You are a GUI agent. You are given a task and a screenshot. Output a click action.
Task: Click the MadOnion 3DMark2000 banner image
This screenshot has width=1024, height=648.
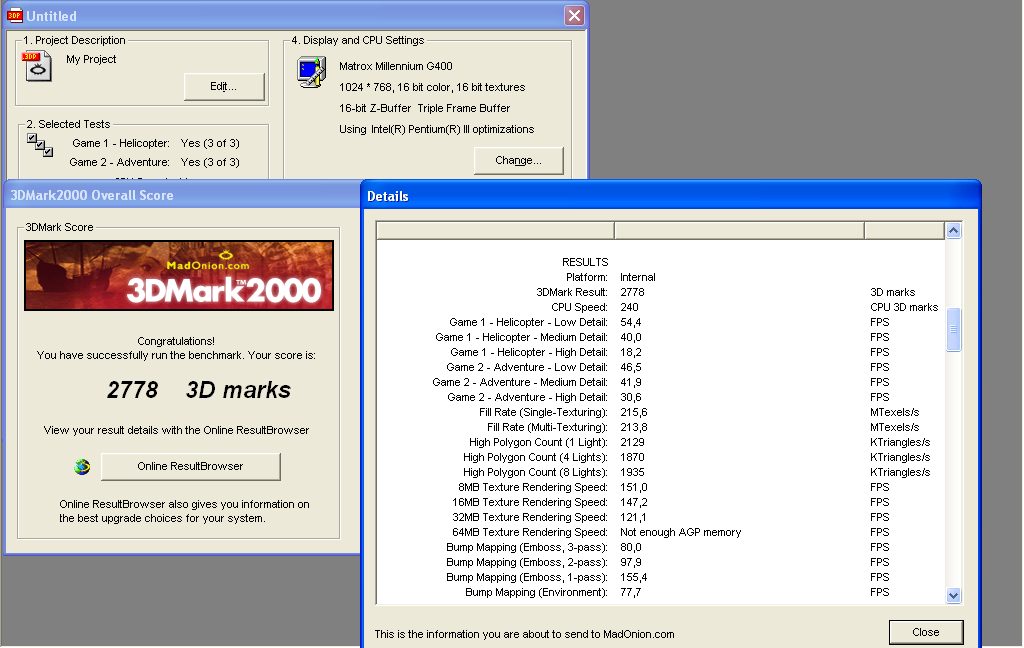coord(179,275)
